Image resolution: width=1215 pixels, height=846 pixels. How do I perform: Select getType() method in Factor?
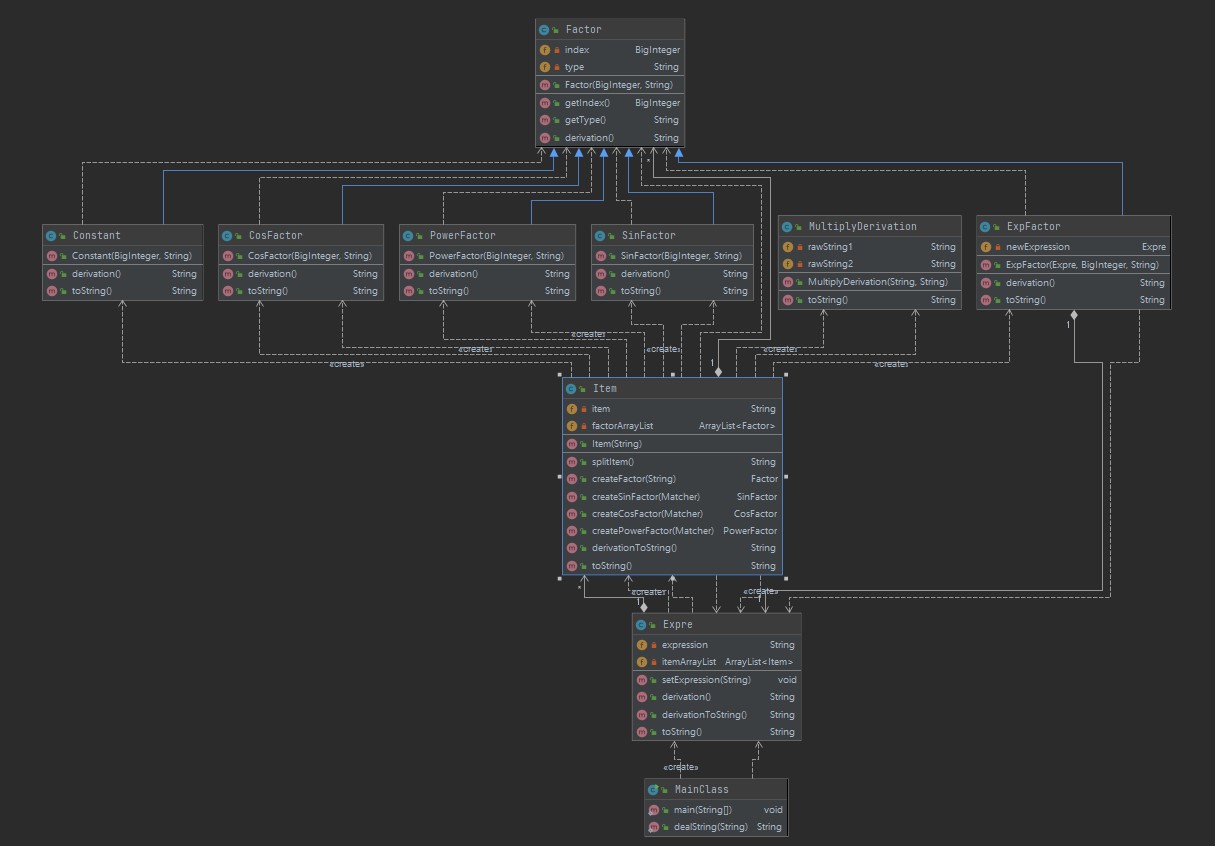point(610,120)
